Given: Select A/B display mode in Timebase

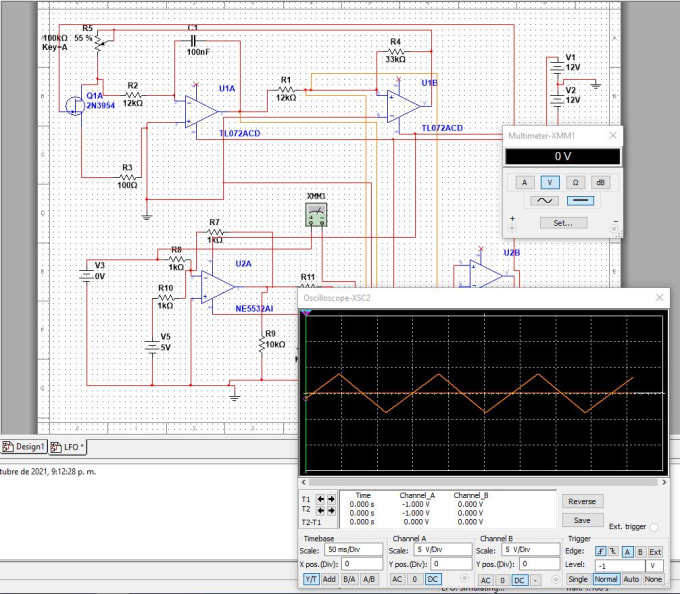Looking at the screenshot, I should coord(369,579).
